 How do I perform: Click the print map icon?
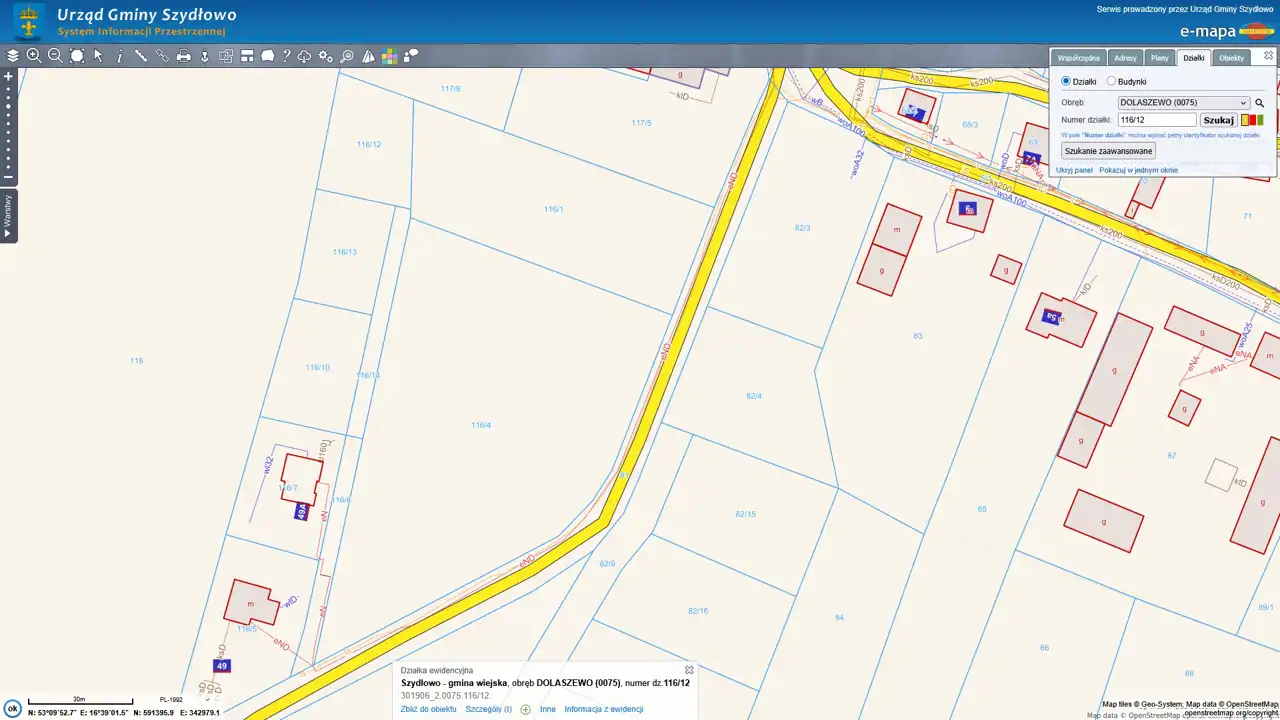point(184,56)
